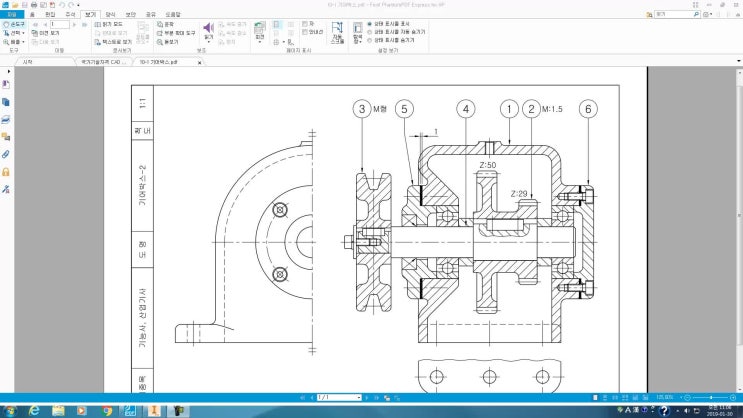Click the find search magnifier icon
The height and width of the screenshot is (418, 743).
pyautogui.click(x=696, y=15)
